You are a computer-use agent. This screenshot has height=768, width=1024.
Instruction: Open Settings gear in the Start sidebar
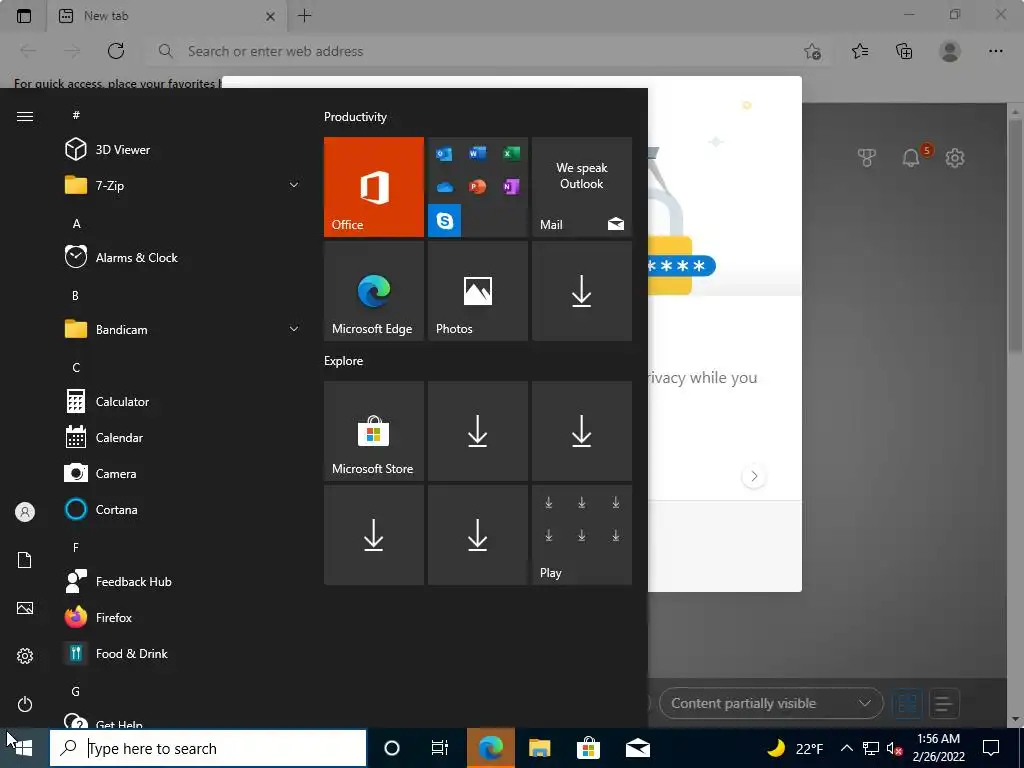point(25,656)
